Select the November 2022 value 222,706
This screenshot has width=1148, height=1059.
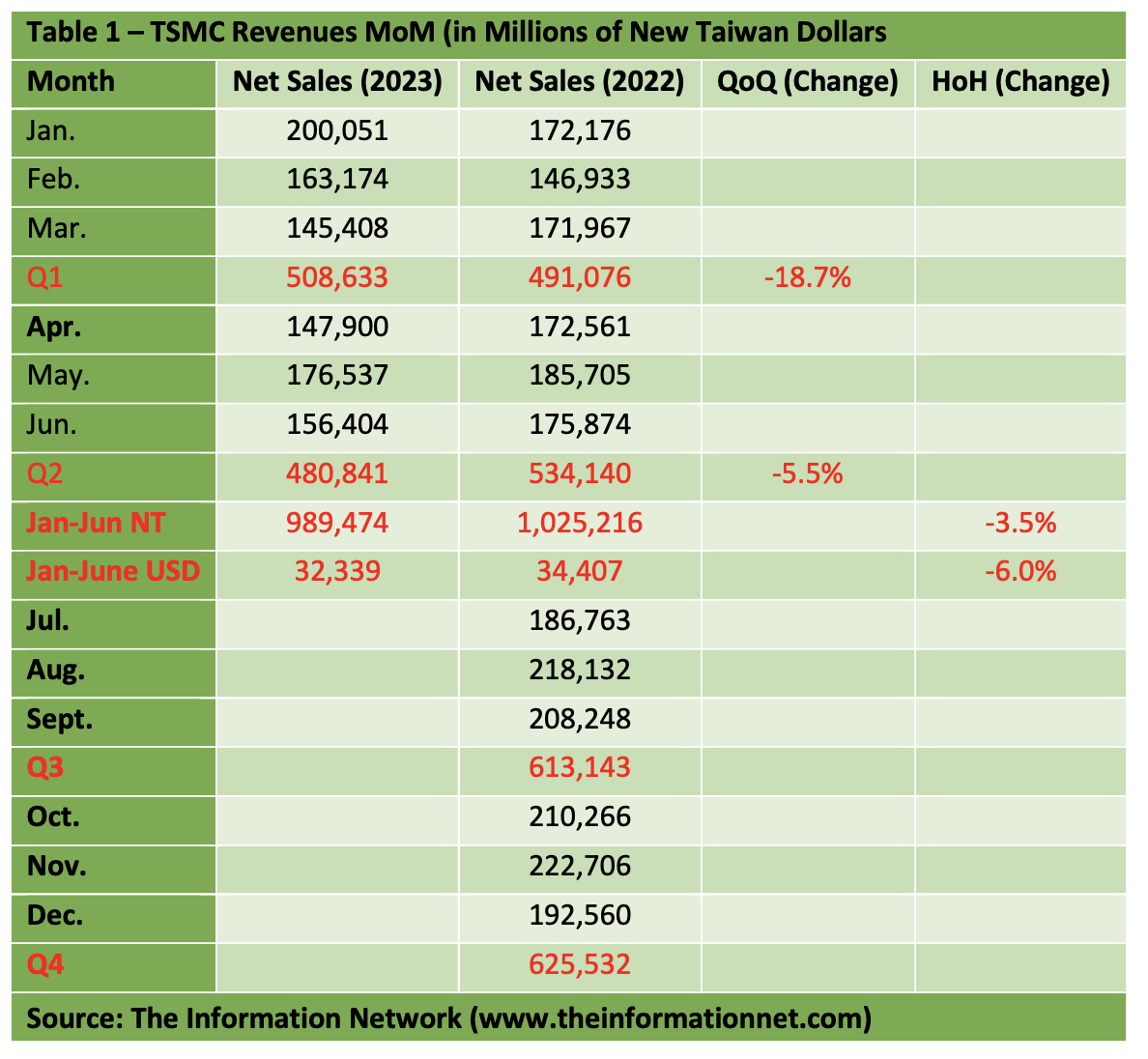580,867
